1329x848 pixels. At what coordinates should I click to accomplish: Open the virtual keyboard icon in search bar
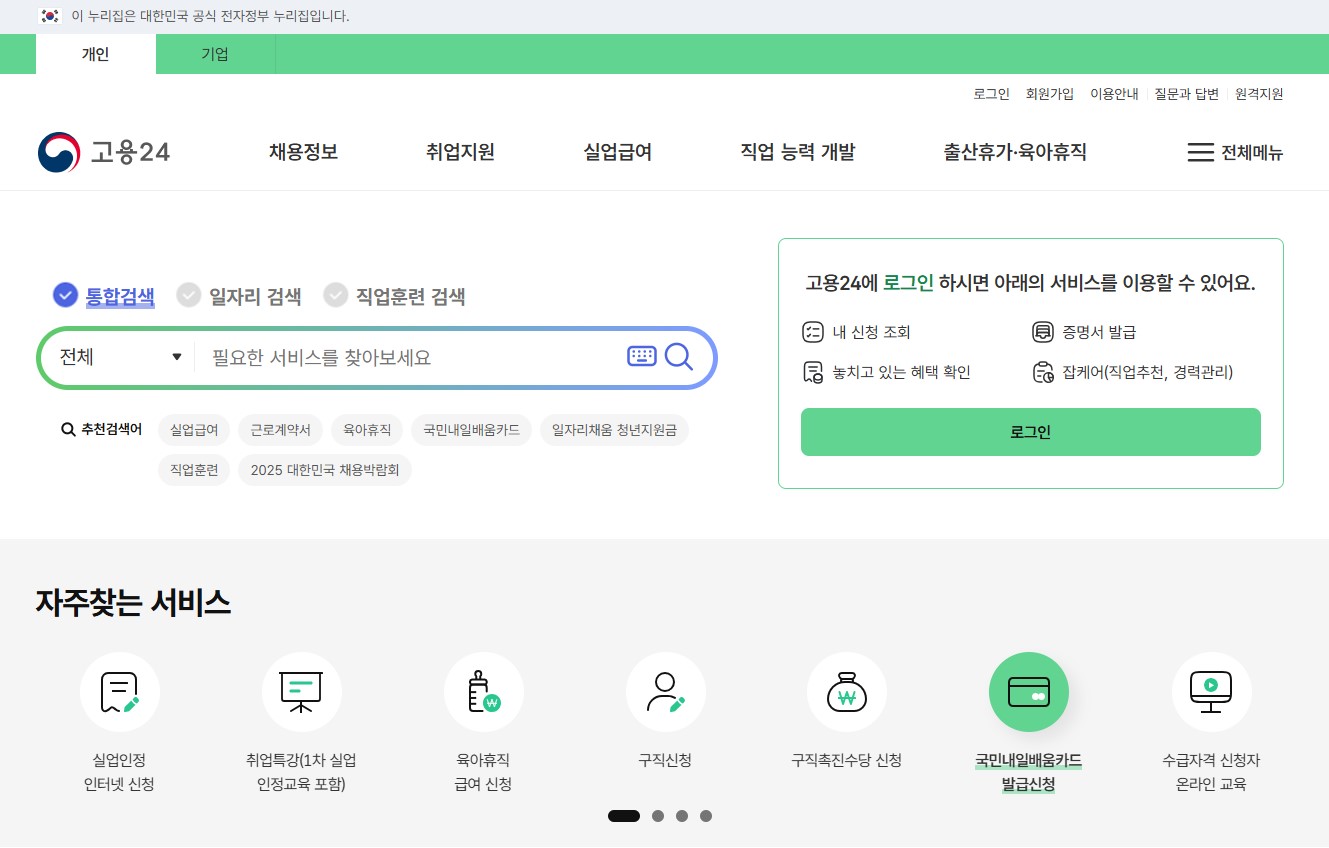point(642,357)
